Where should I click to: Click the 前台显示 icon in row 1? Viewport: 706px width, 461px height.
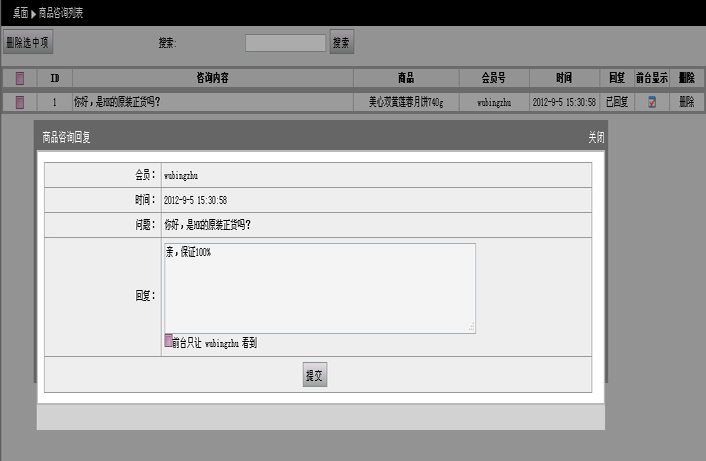[652, 102]
